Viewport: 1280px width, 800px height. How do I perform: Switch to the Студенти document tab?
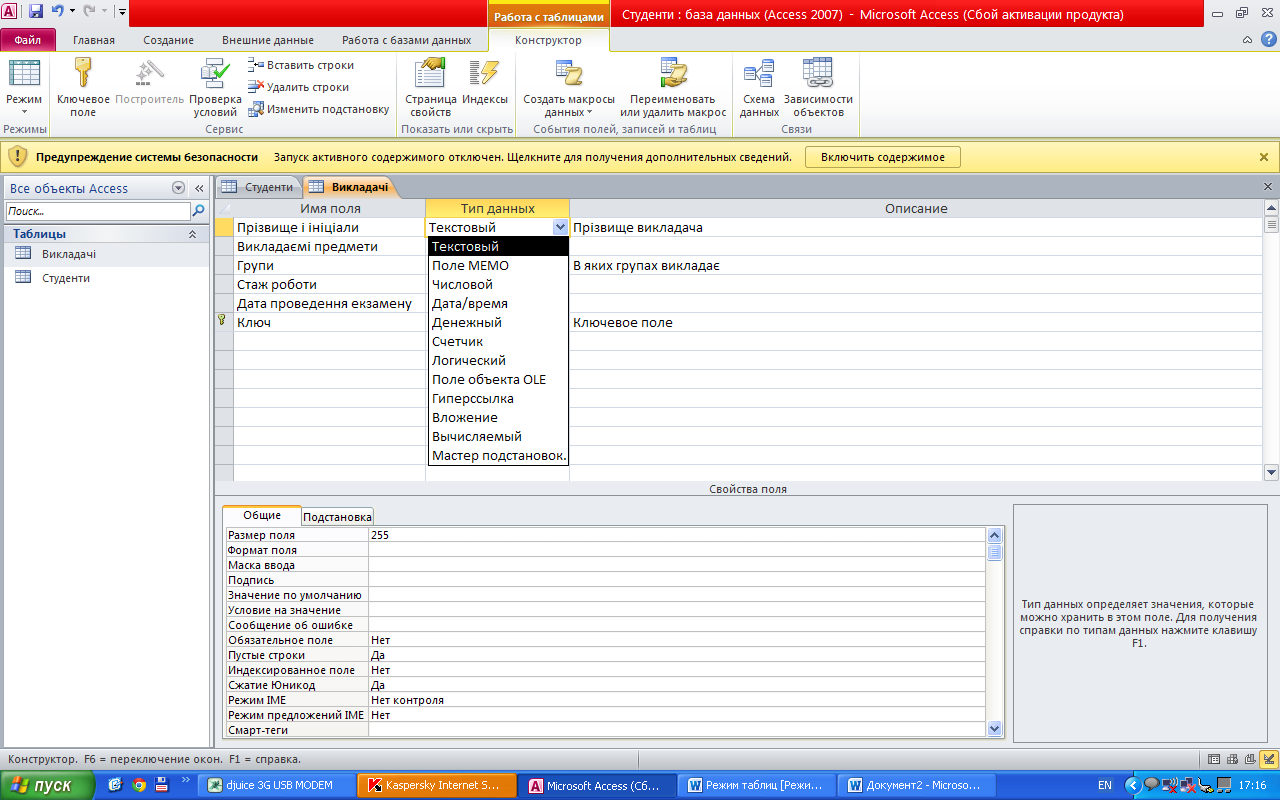258,187
